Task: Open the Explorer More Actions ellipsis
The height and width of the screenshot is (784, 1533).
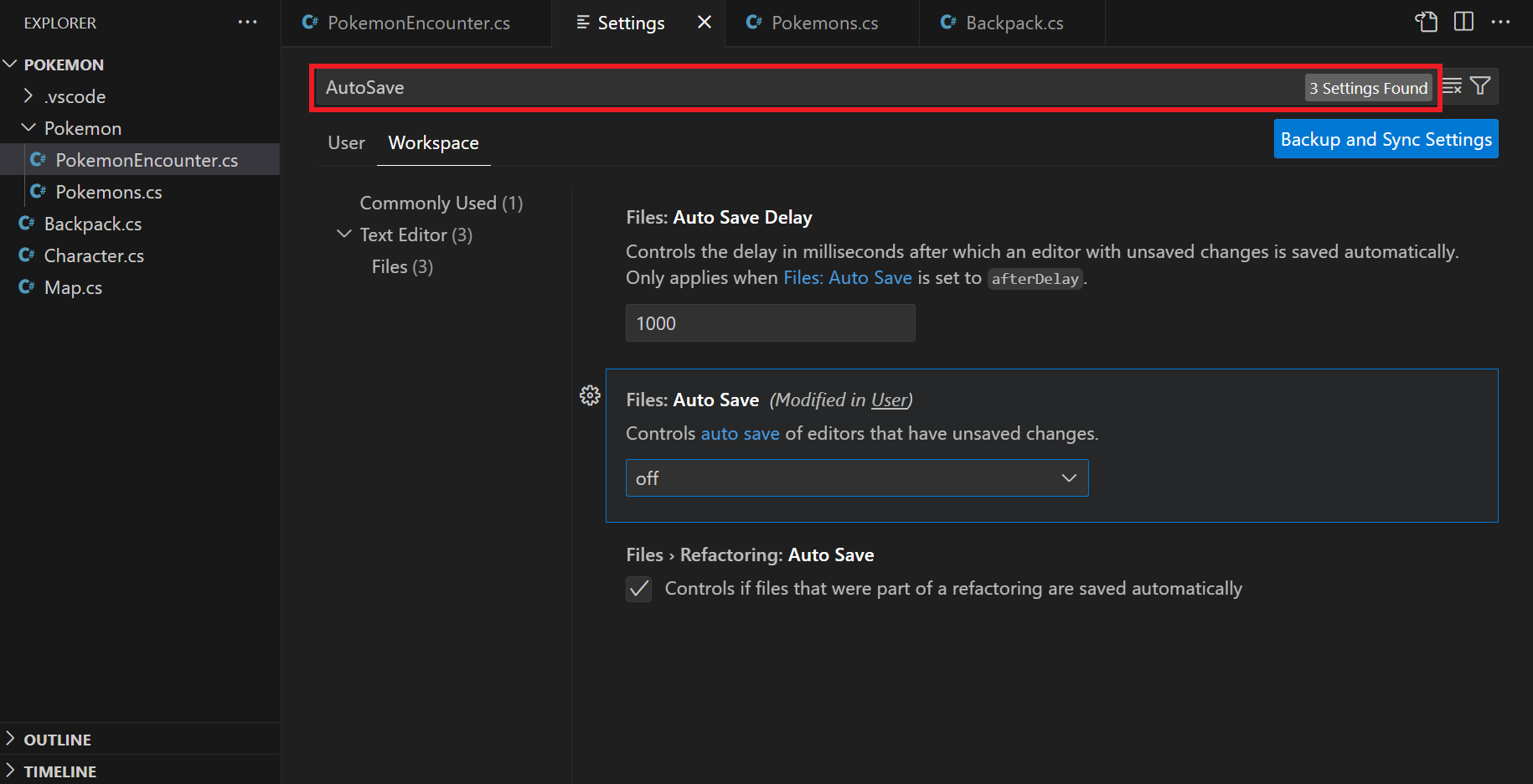Action: pyautogui.click(x=247, y=22)
